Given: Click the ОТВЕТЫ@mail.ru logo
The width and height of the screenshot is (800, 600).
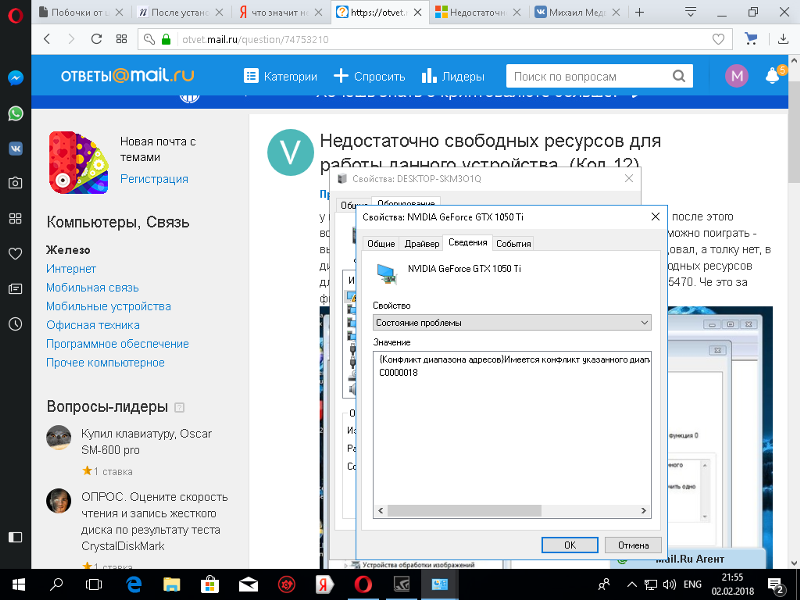Looking at the screenshot, I should [x=128, y=76].
